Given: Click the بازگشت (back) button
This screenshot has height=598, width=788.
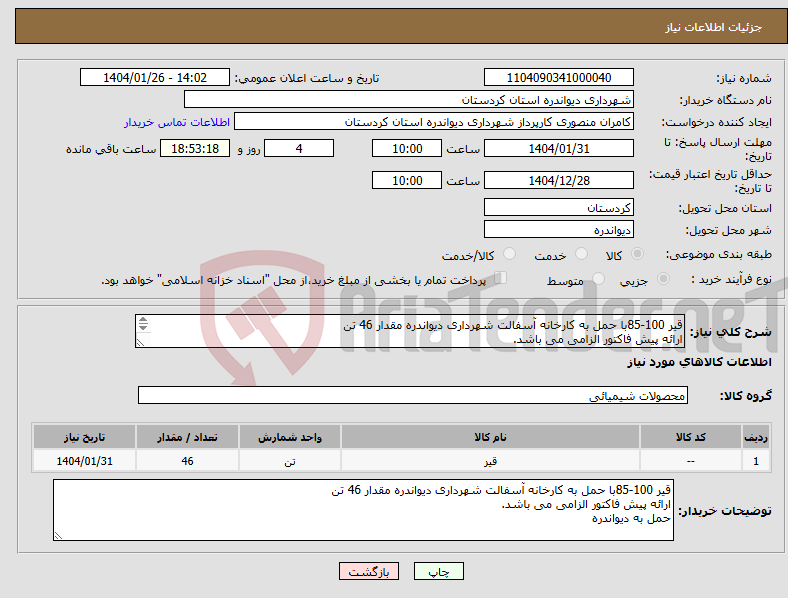Looking at the screenshot, I should coord(369,571).
